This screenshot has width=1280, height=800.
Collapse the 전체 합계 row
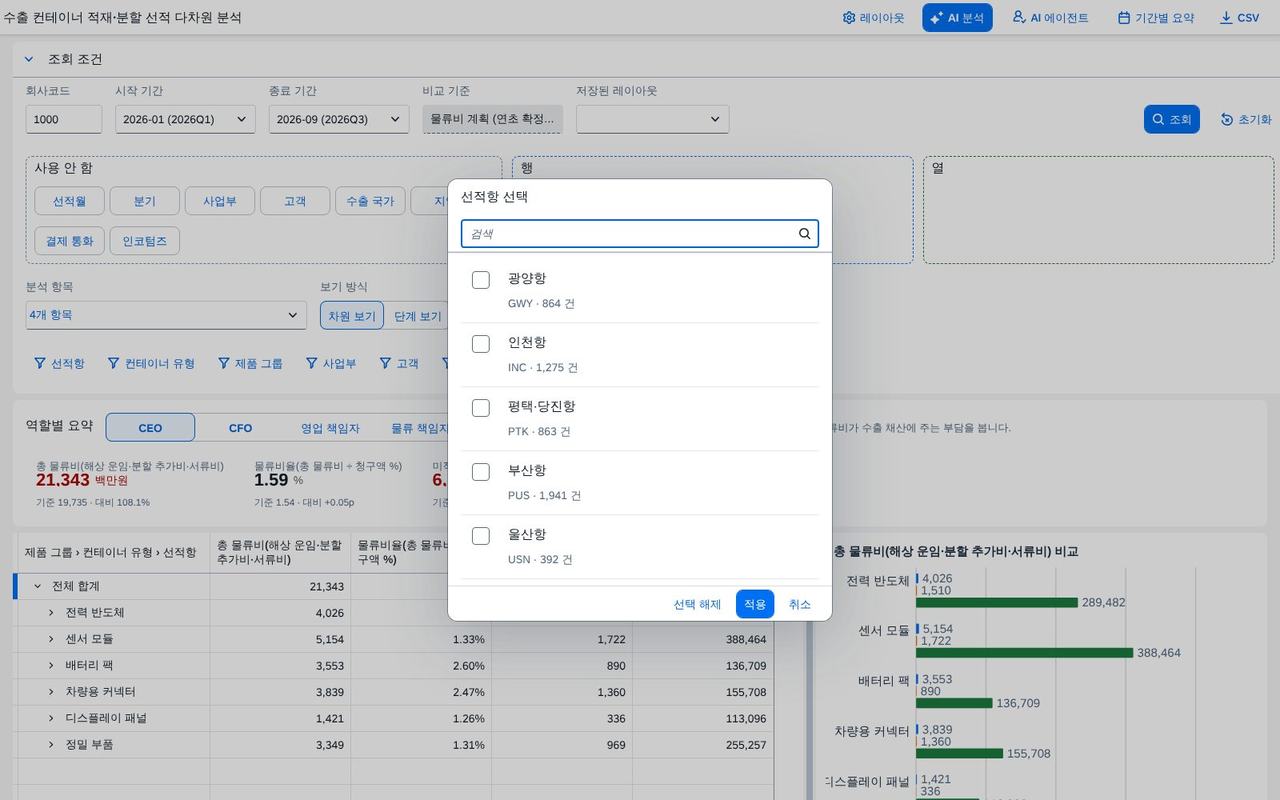(38, 586)
